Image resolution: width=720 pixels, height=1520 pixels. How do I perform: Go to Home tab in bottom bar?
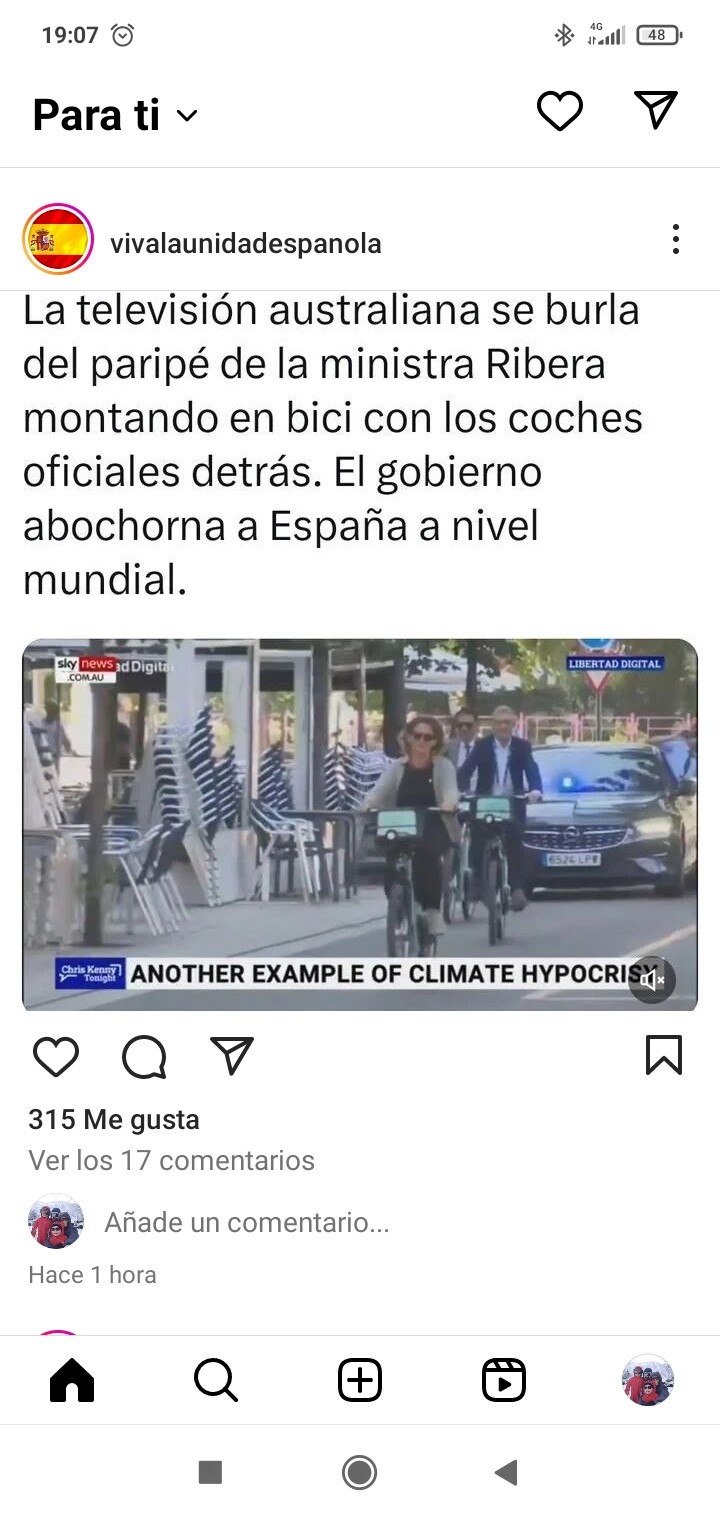(72, 1381)
